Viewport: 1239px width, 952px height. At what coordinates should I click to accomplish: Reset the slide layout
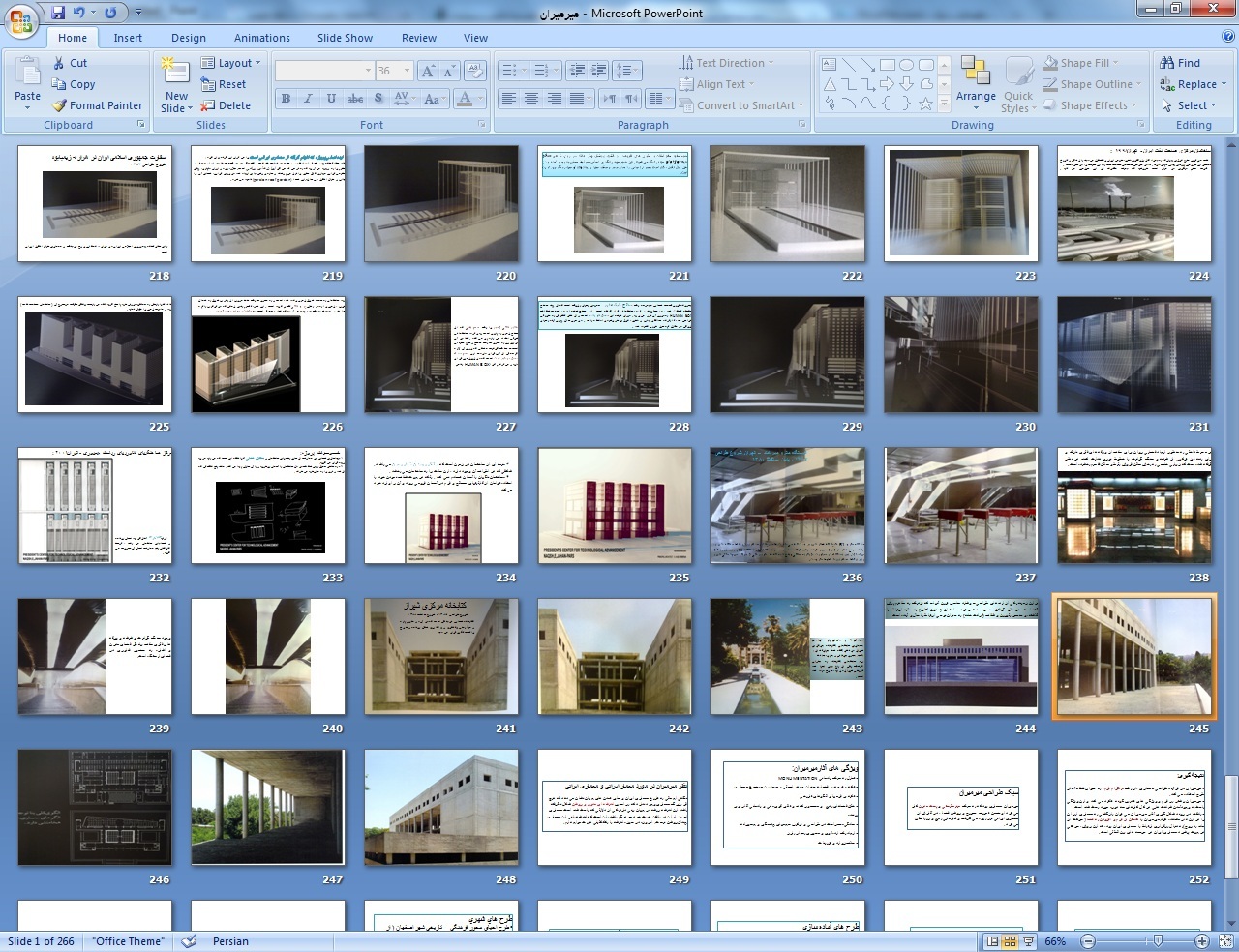(224, 84)
